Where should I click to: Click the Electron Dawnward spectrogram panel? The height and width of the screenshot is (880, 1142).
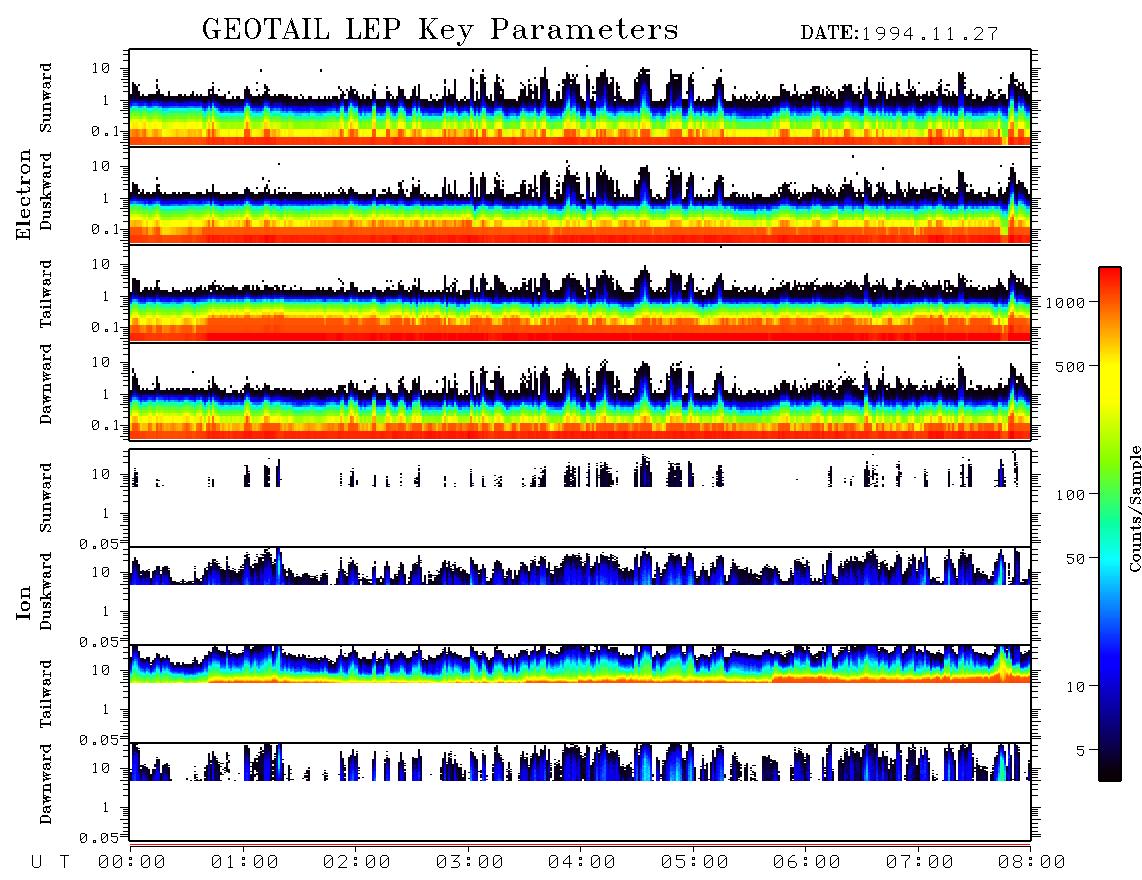pos(580,391)
